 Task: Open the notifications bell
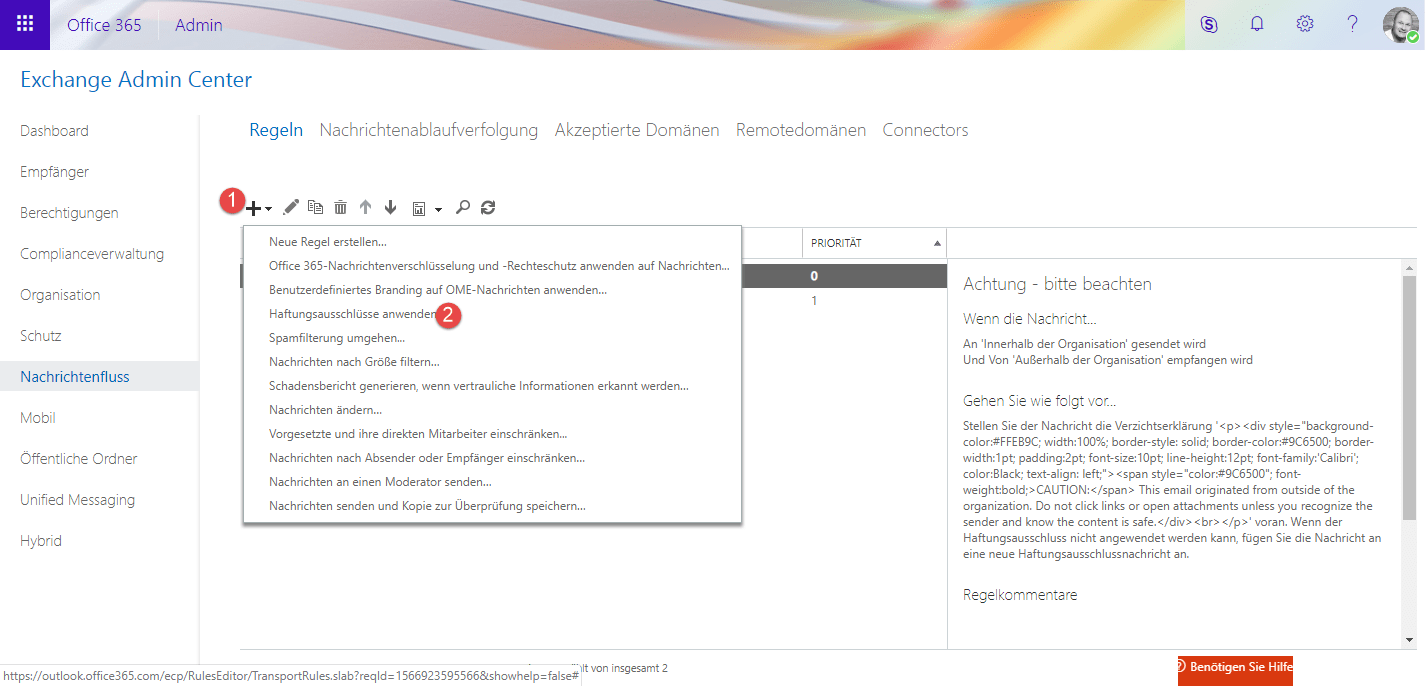(1257, 25)
